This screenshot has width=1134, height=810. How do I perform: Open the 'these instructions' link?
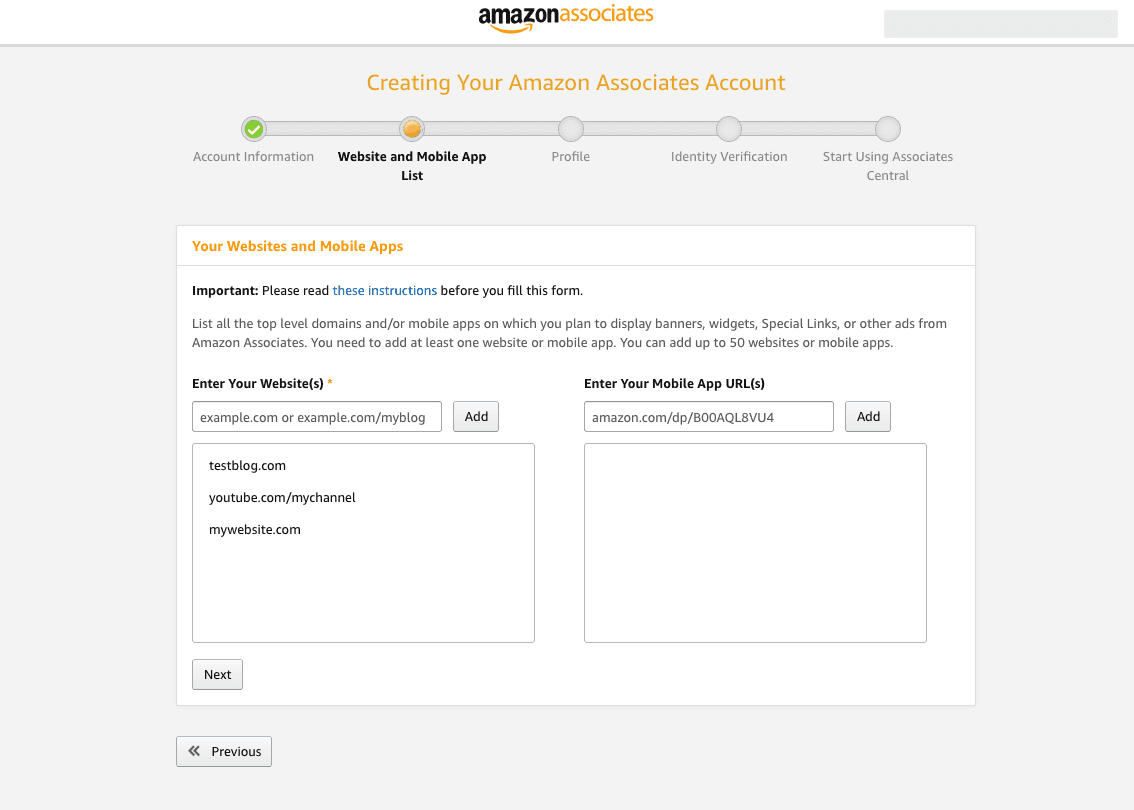384,291
